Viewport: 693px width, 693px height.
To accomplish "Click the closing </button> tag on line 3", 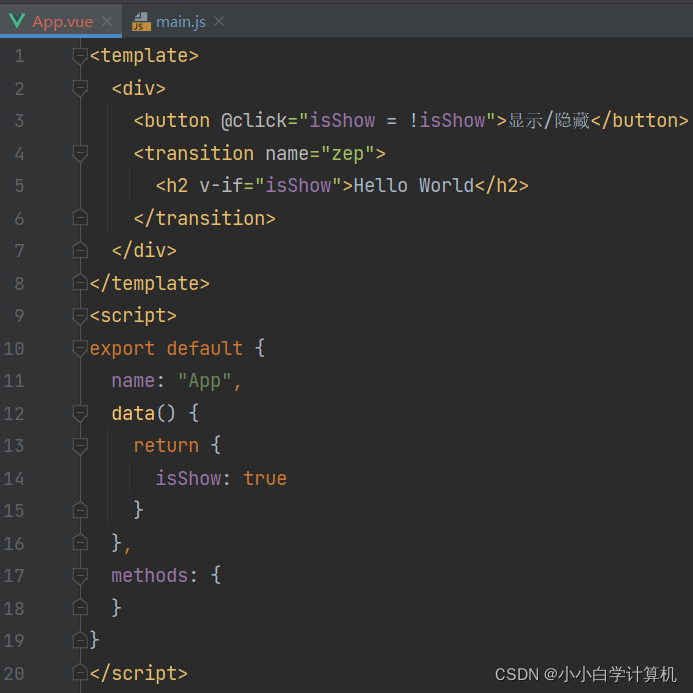I will 640,121.
